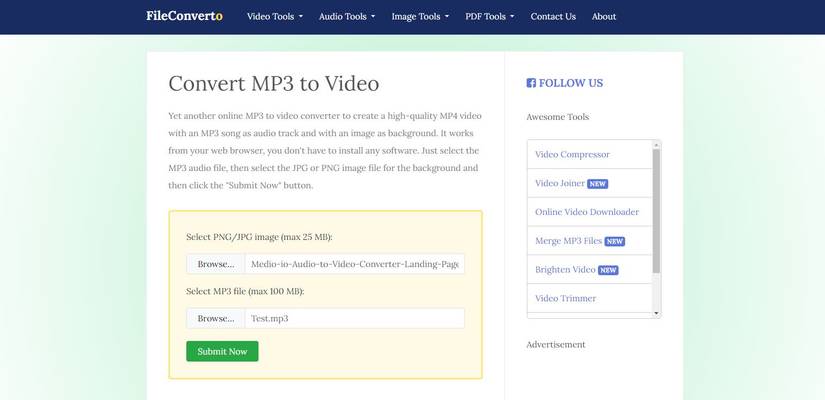The height and width of the screenshot is (400, 825).
Task: Click the tools list scroll-down arrow
Action: (x=656, y=314)
